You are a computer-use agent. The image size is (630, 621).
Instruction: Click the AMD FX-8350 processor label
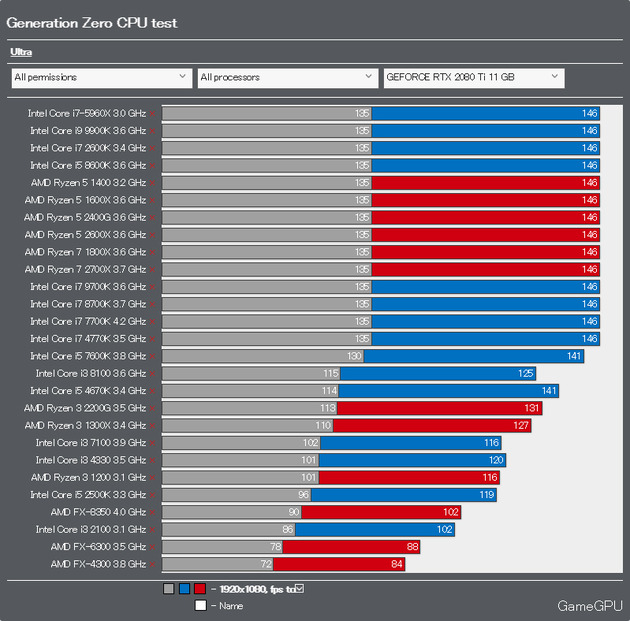pyautogui.click(x=98, y=512)
